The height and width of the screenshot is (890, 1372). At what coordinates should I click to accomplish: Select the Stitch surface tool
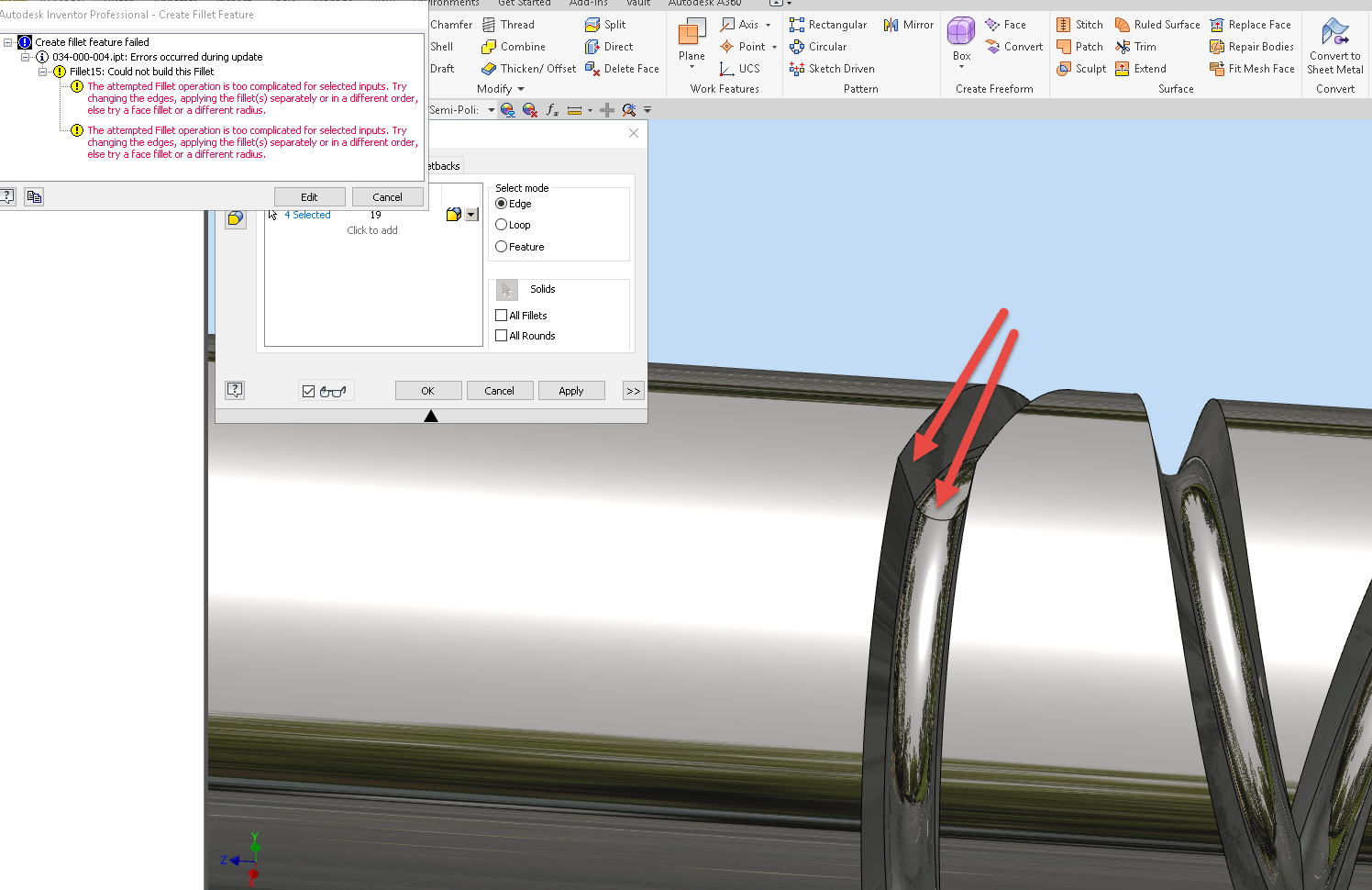coord(1079,25)
